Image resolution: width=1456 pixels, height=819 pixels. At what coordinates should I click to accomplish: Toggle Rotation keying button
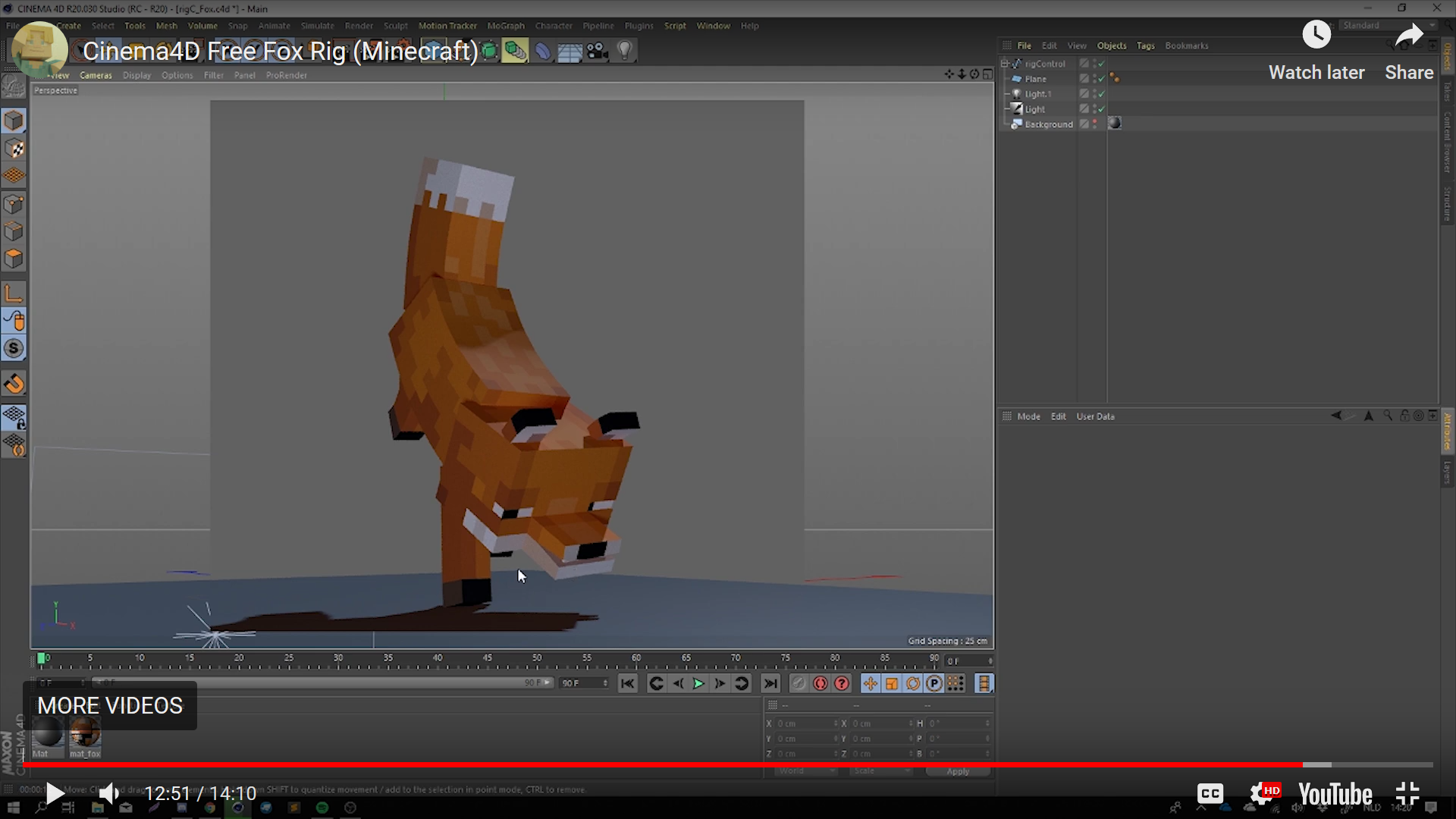tap(913, 683)
